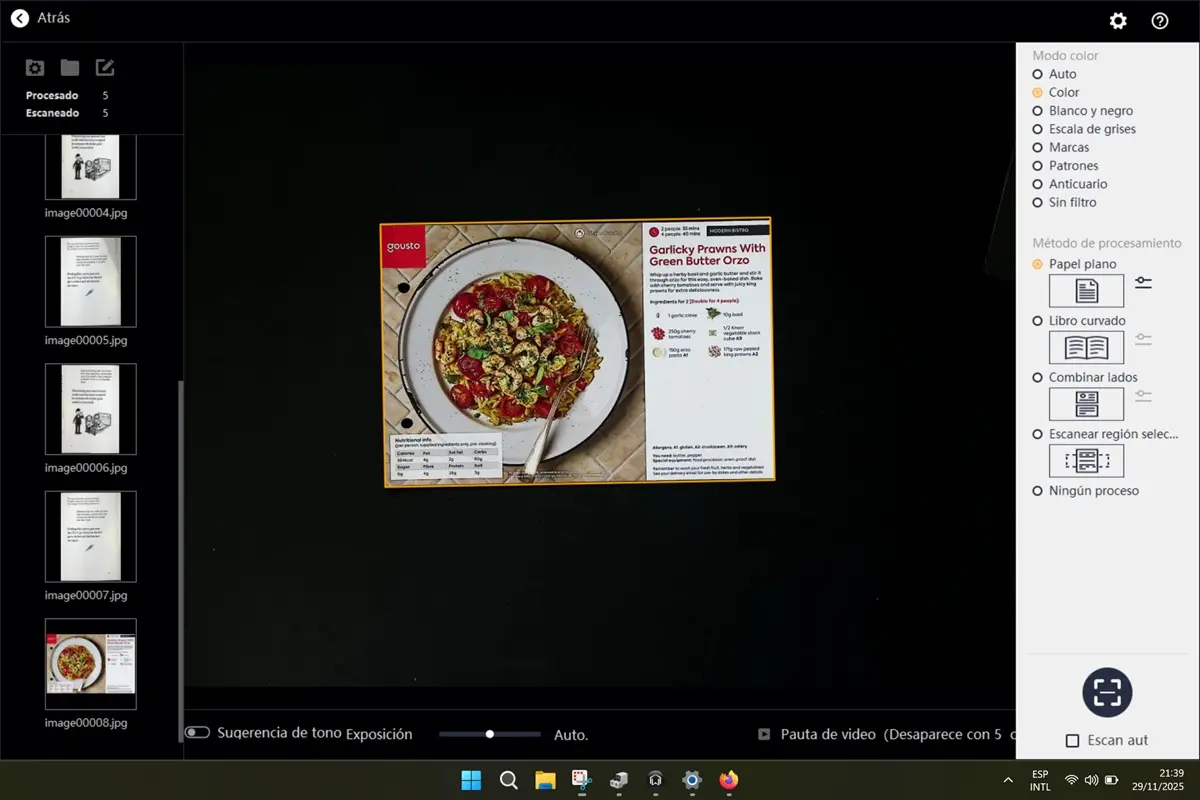Viewport: 1200px width, 800px height.
Task: Click the Exposición slider handle
Action: pyautogui.click(x=490, y=734)
